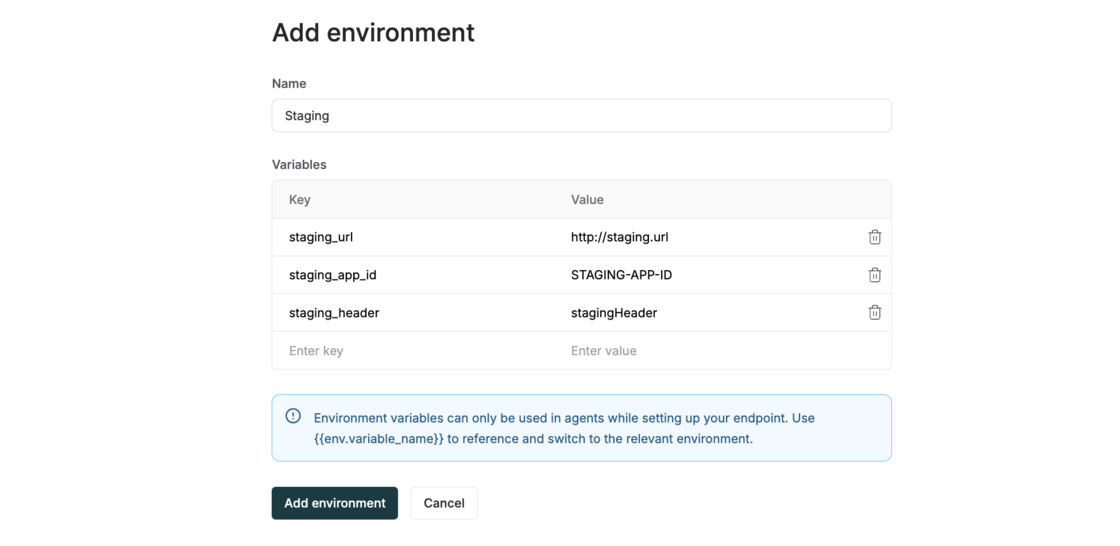Select the staging_app_id key cell

tap(333, 275)
